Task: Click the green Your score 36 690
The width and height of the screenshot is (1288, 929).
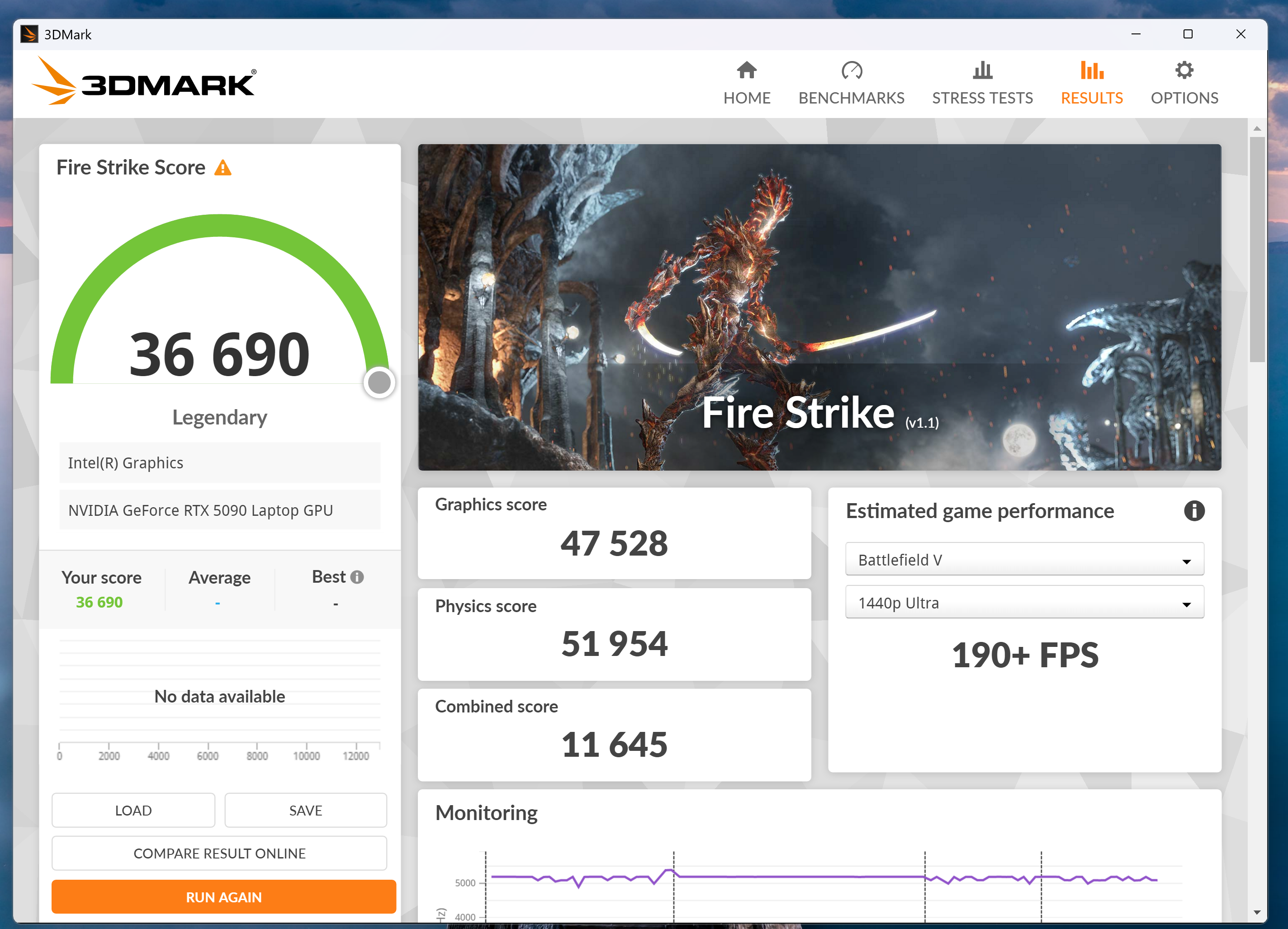Action: pyautogui.click(x=99, y=602)
